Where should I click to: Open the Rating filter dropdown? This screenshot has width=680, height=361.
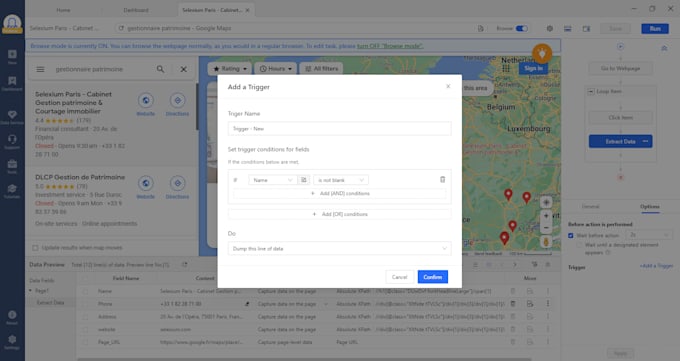click(x=230, y=69)
